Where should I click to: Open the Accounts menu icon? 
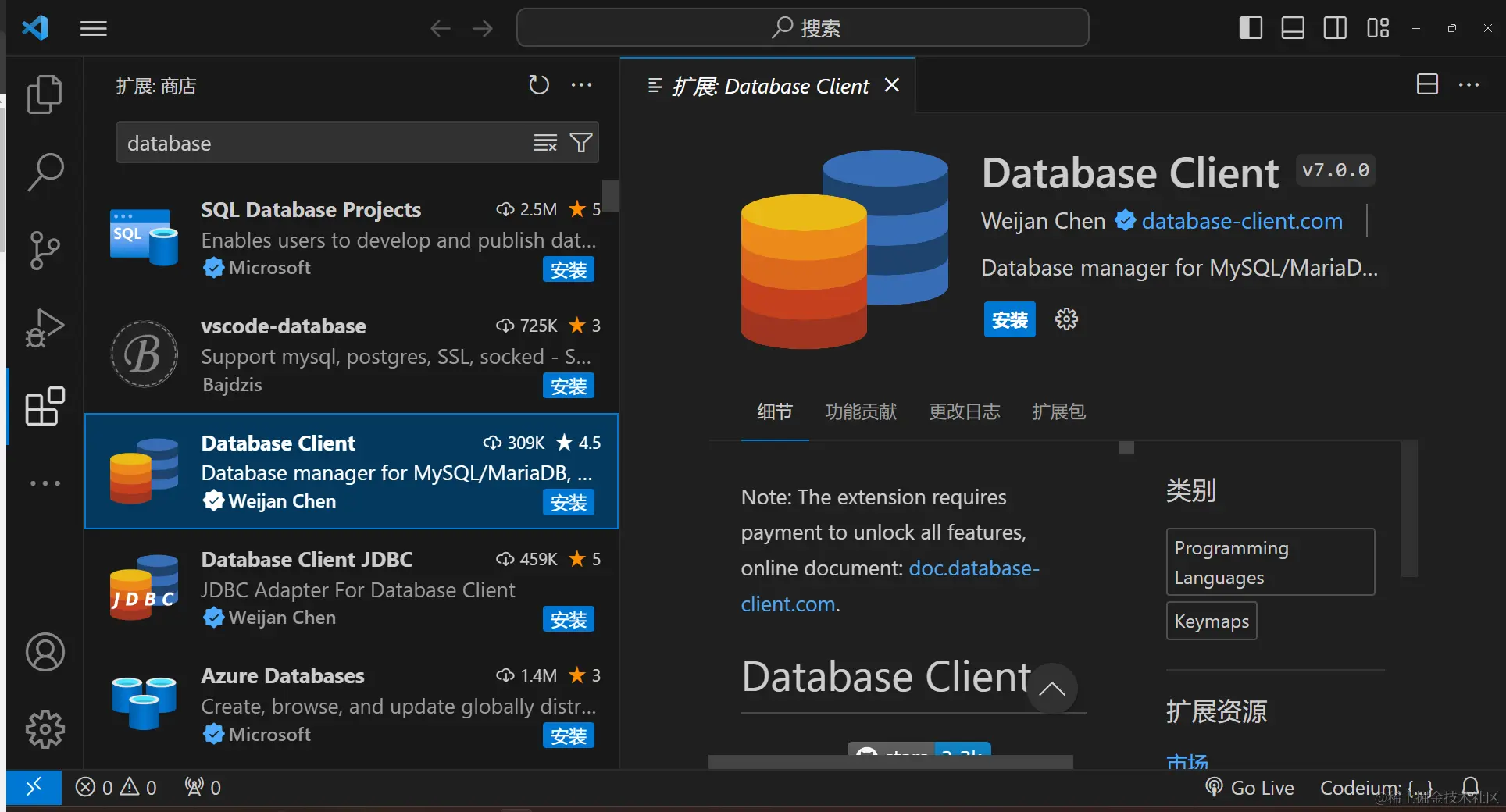[x=45, y=652]
